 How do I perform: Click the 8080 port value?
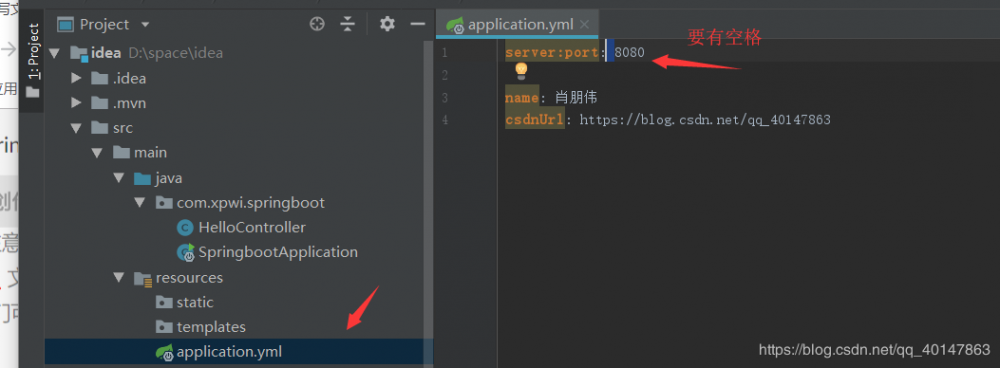click(x=629, y=53)
